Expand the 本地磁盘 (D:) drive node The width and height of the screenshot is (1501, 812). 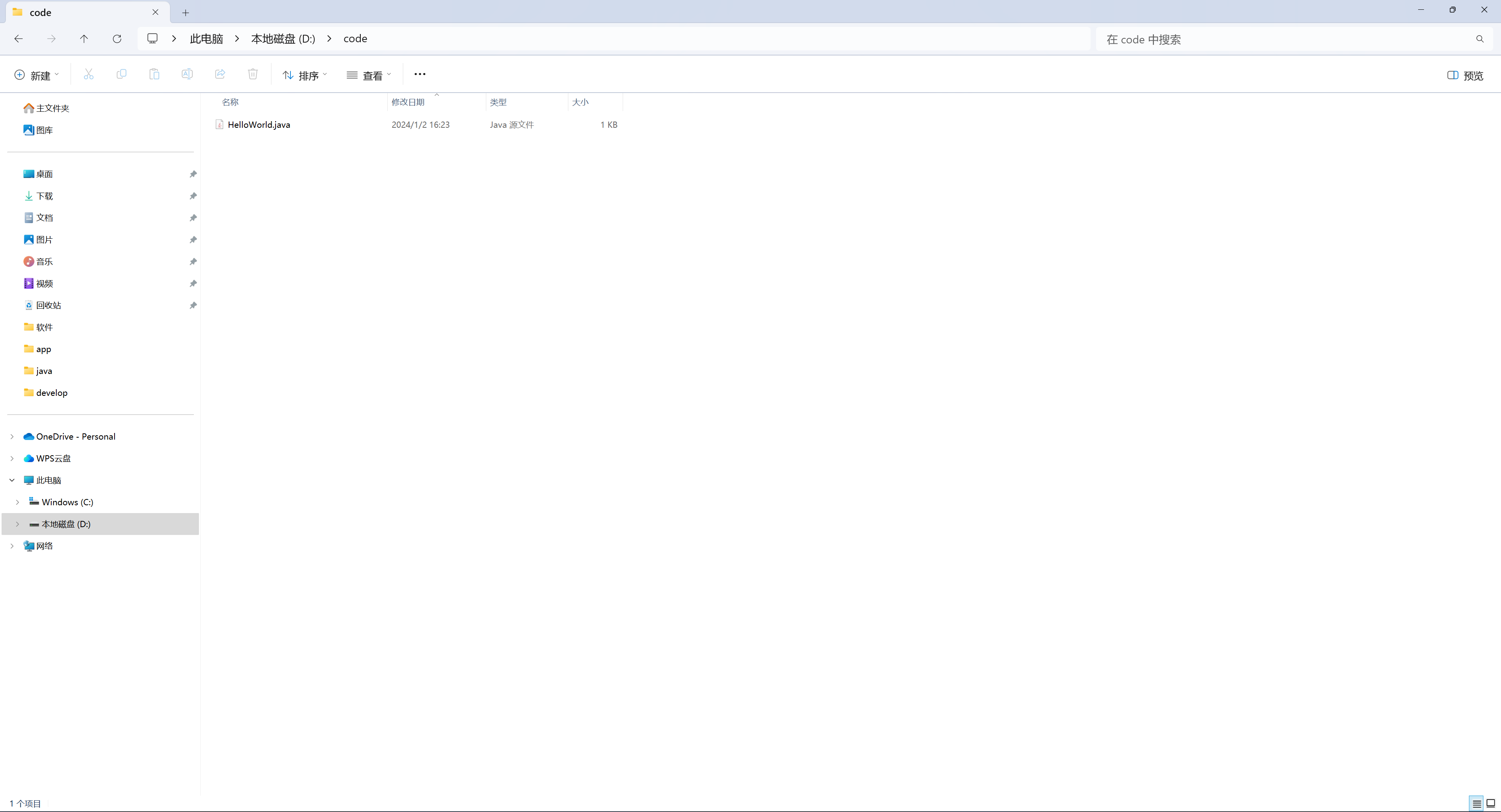[x=18, y=524]
